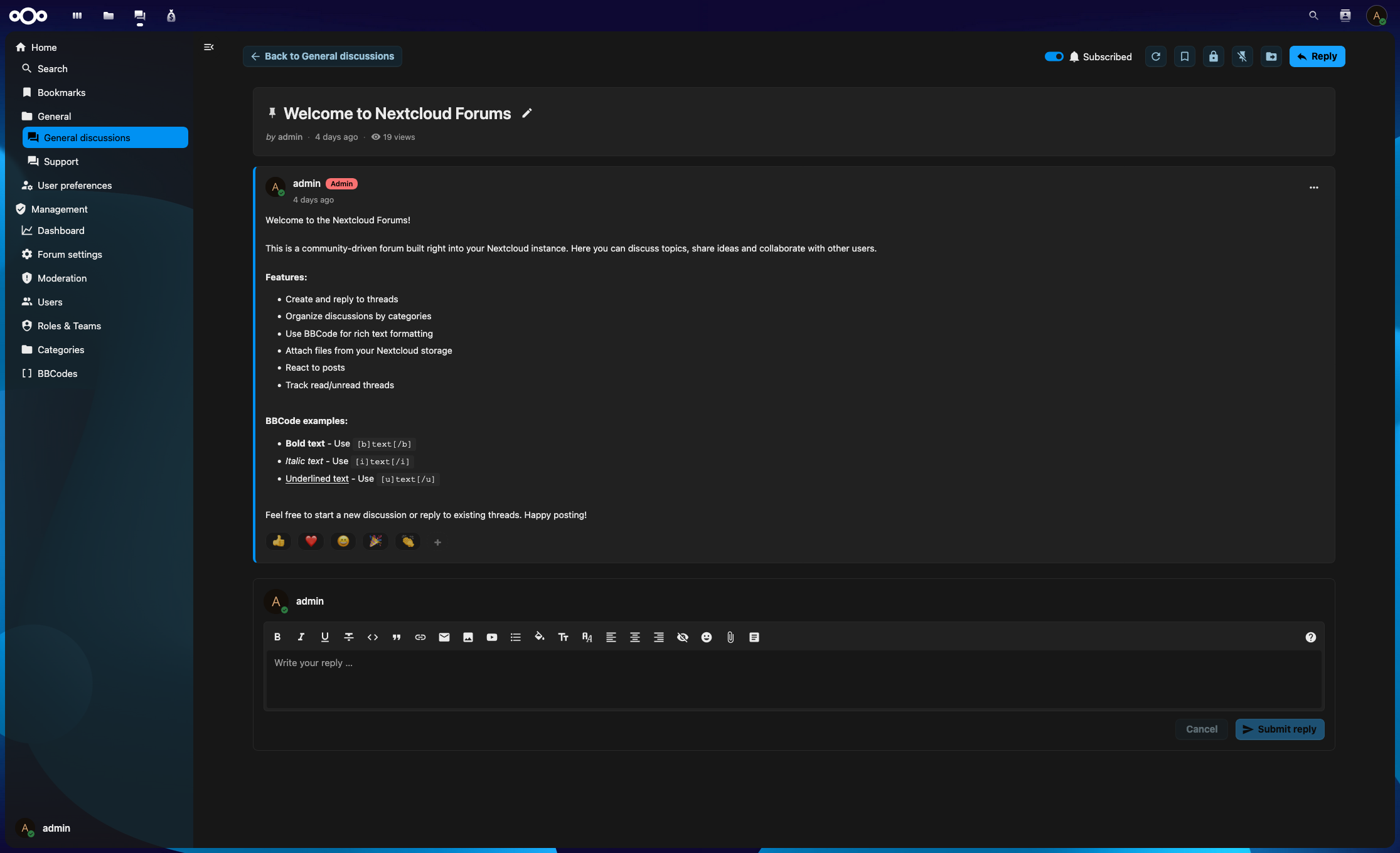Open Nextcloud unified search
This screenshot has height=853, width=1400.
pyautogui.click(x=1313, y=16)
